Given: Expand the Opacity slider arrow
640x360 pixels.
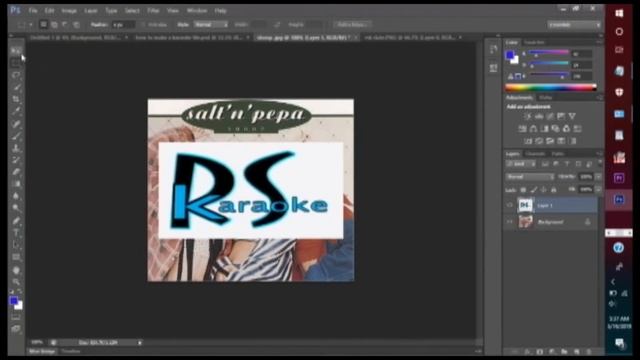Looking at the screenshot, I should click(x=598, y=177).
